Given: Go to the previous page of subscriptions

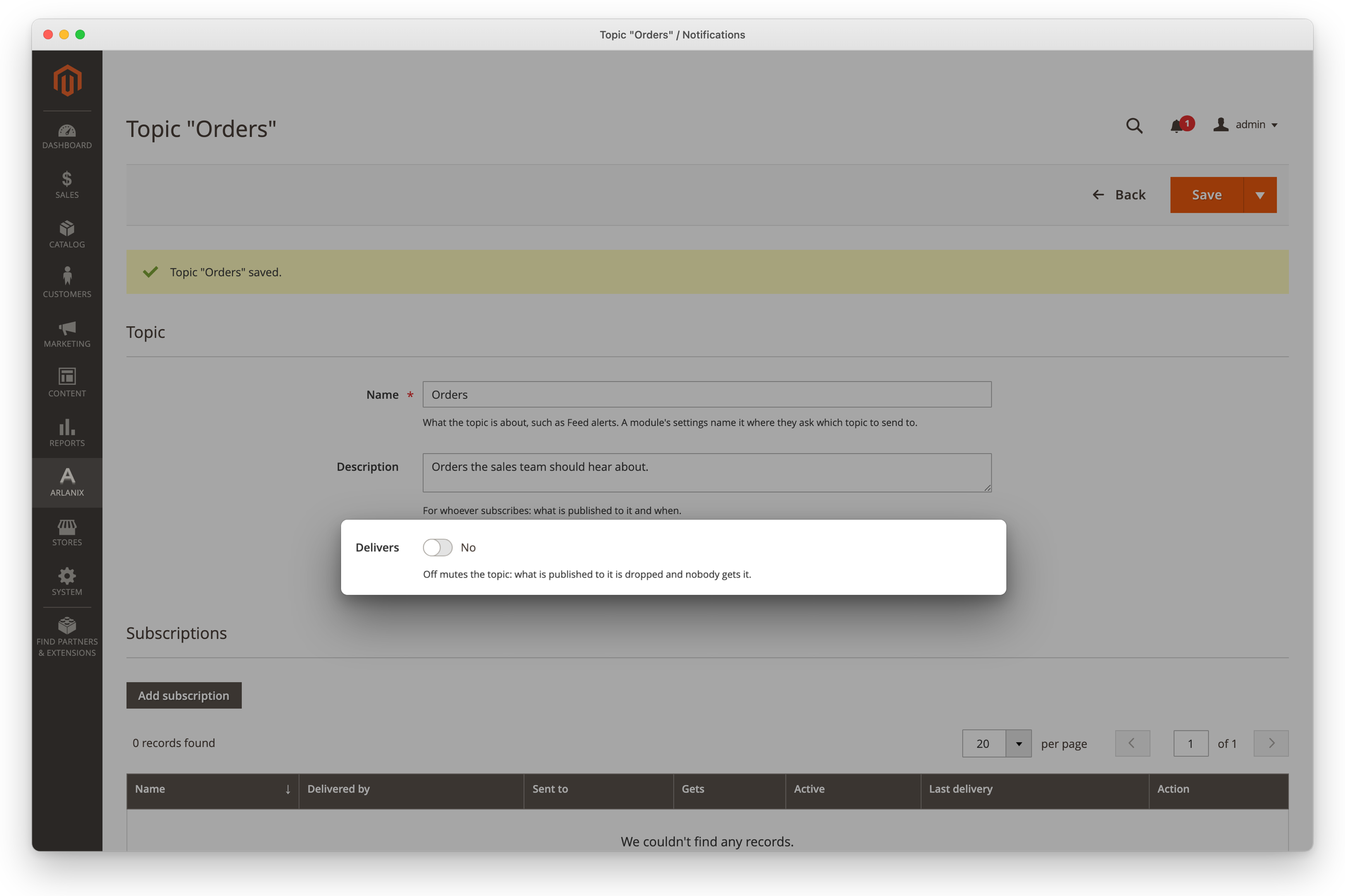Looking at the screenshot, I should click(1132, 743).
